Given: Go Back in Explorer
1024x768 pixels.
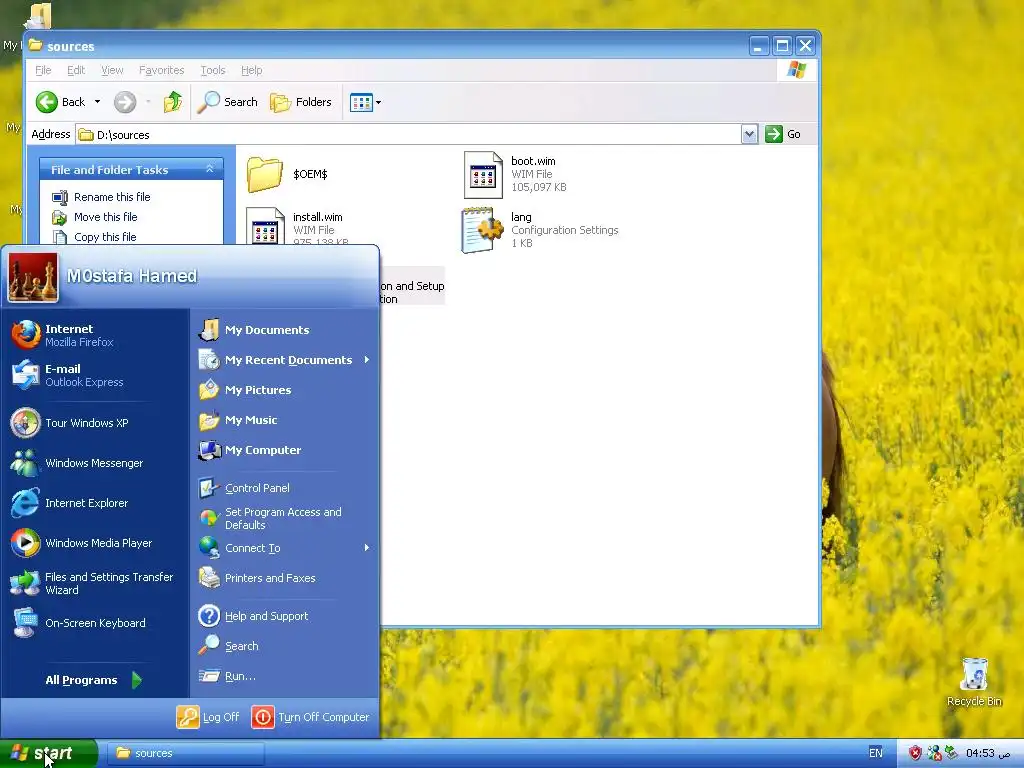Looking at the screenshot, I should click(61, 102).
